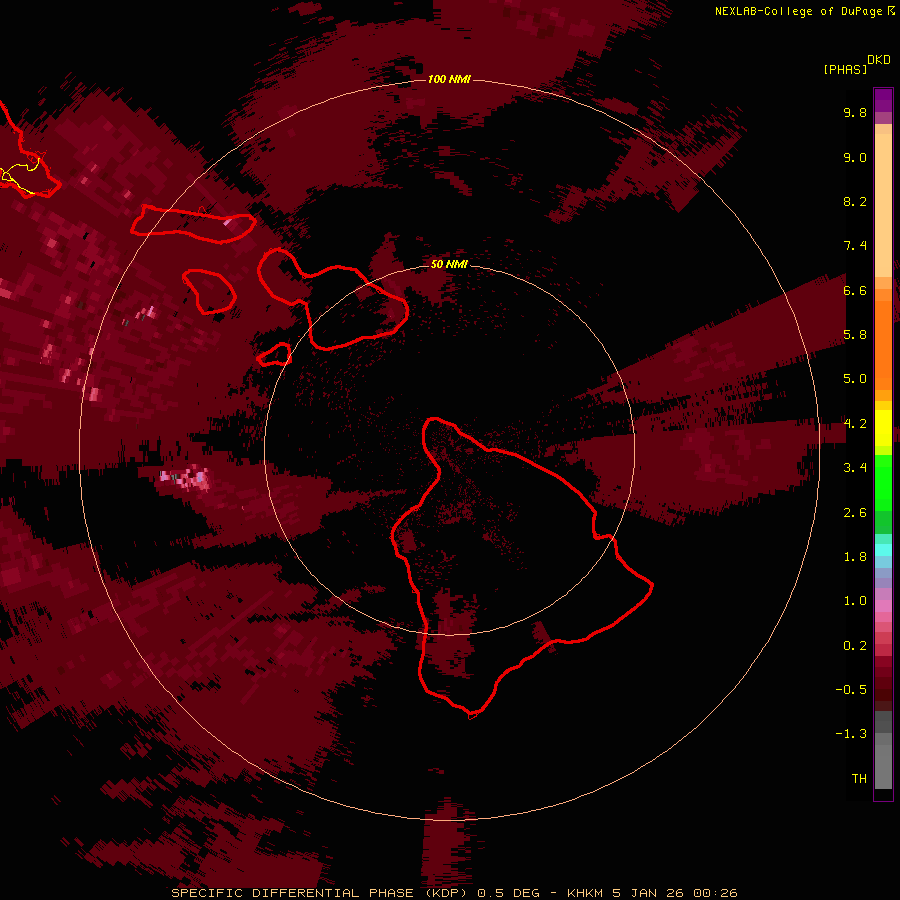Select the 8.2 legend value
Image resolution: width=900 pixels, height=900 pixels.
(855, 201)
